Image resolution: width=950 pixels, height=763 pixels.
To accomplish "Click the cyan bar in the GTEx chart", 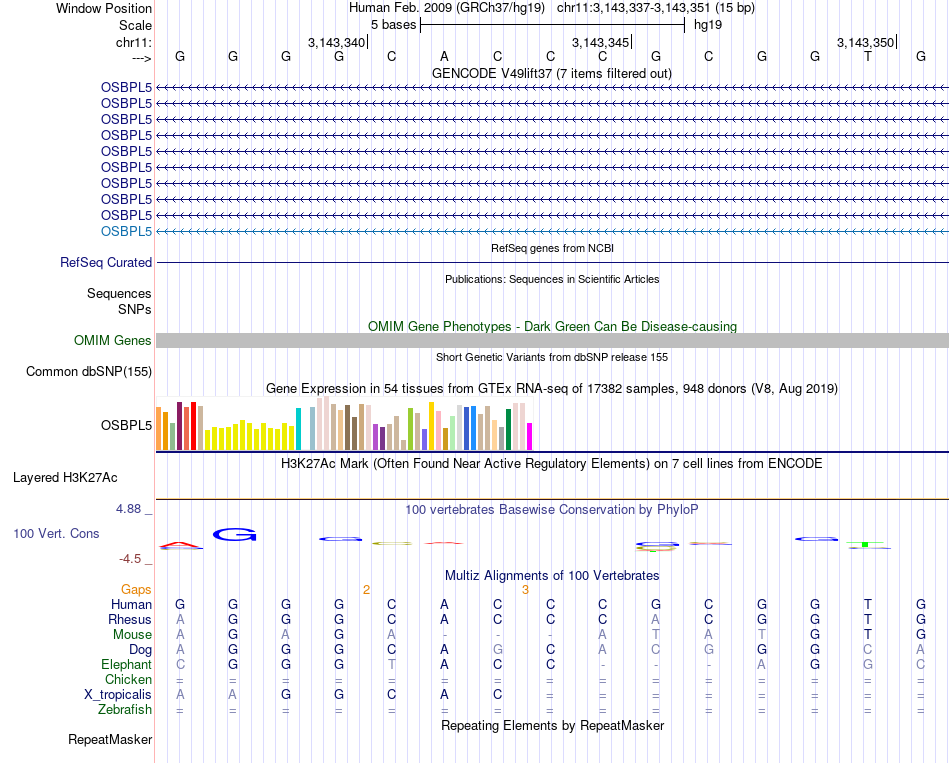I will coord(298,429).
